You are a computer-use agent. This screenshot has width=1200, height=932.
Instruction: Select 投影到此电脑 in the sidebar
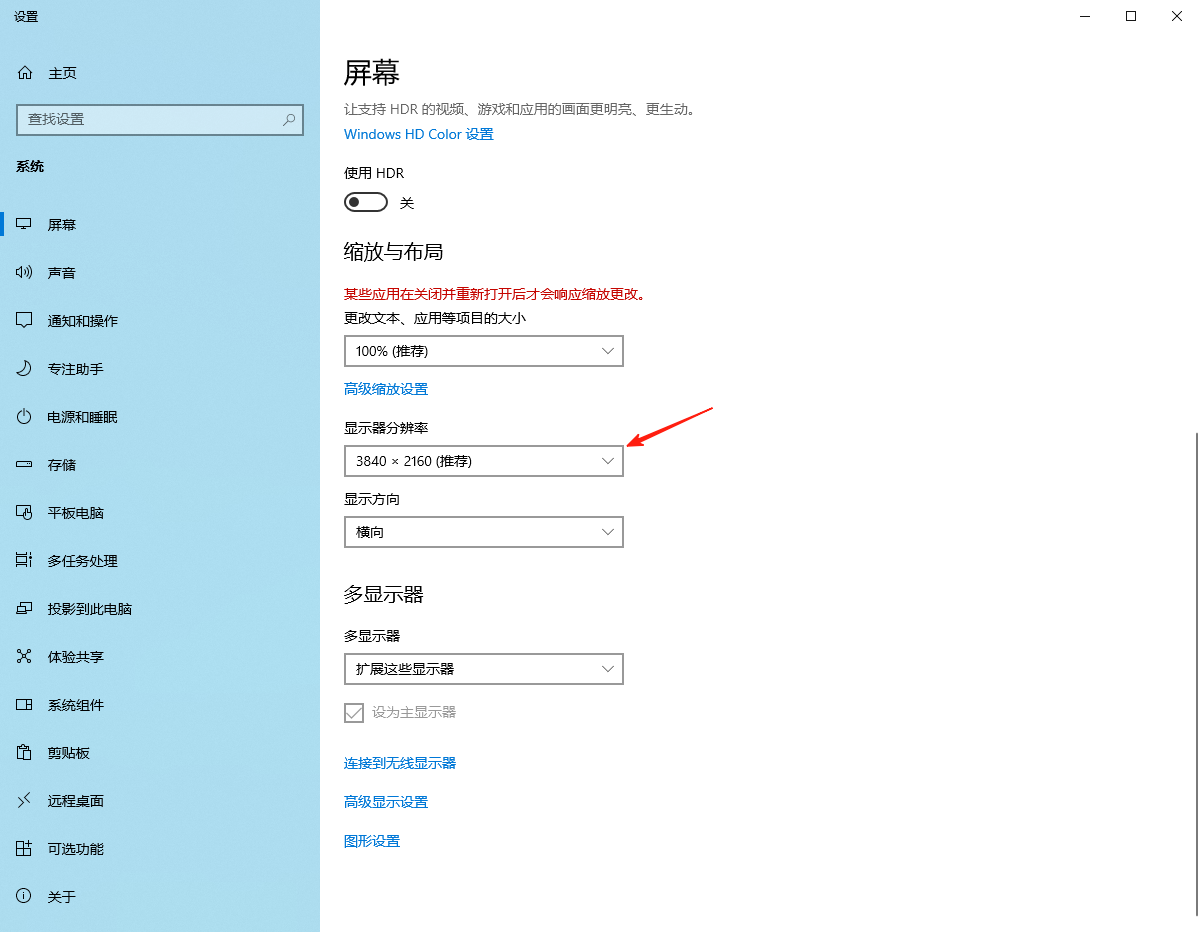pos(90,609)
